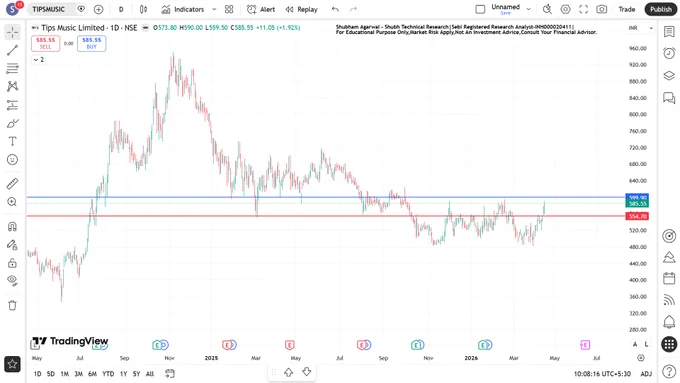Image resolution: width=680 pixels, height=383 pixels.
Task: Open the Indicators dialog
Action: click(x=183, y=9)
